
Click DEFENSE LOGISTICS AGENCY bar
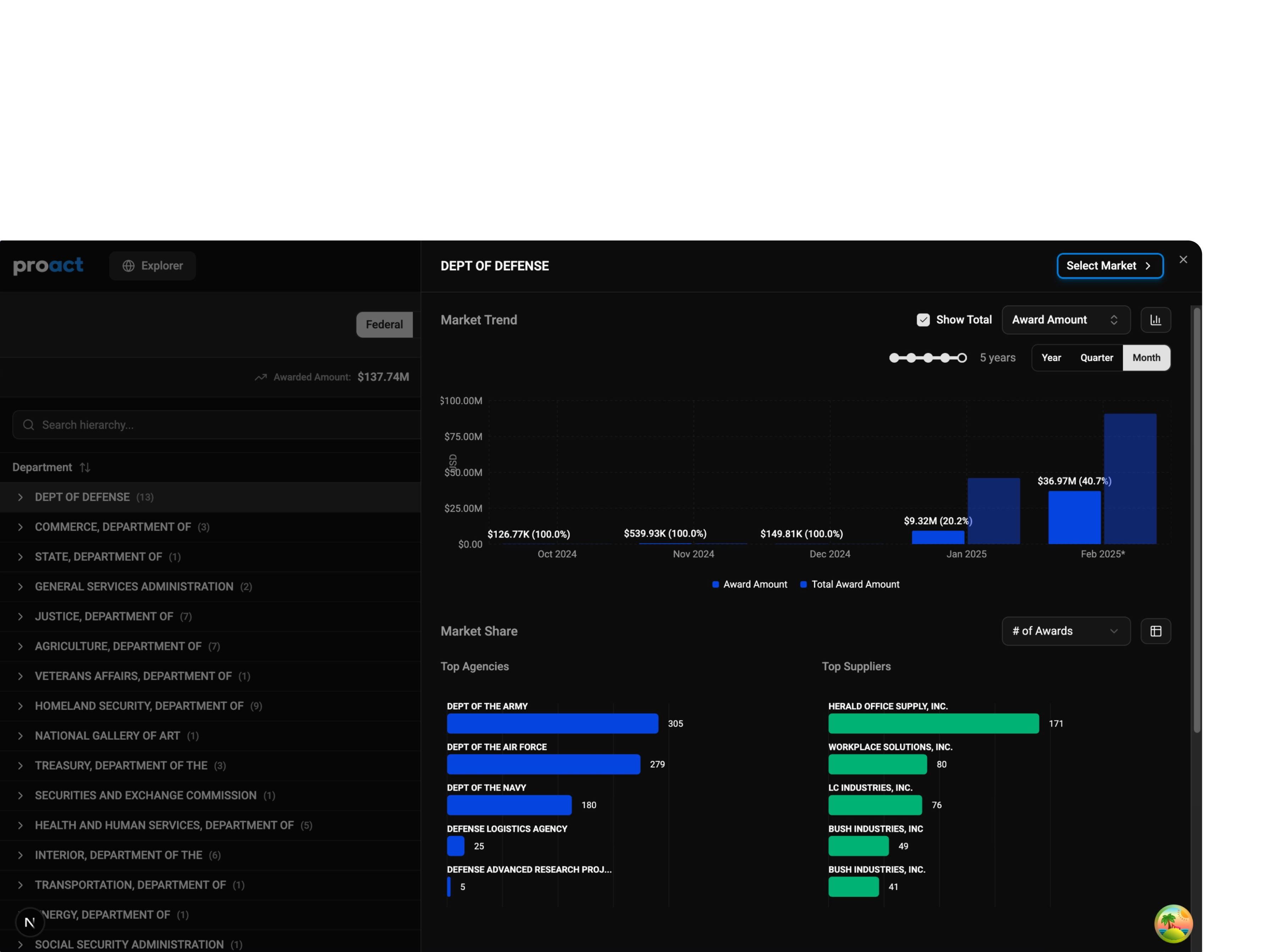click(x=456, y=846)
